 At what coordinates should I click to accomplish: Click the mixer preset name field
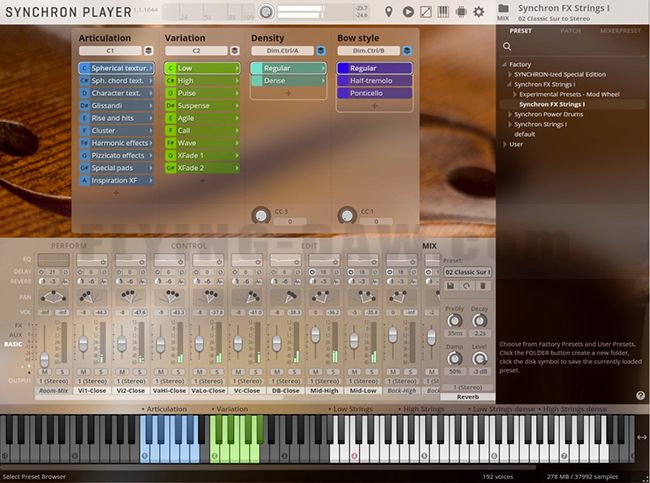coord(468,272)
